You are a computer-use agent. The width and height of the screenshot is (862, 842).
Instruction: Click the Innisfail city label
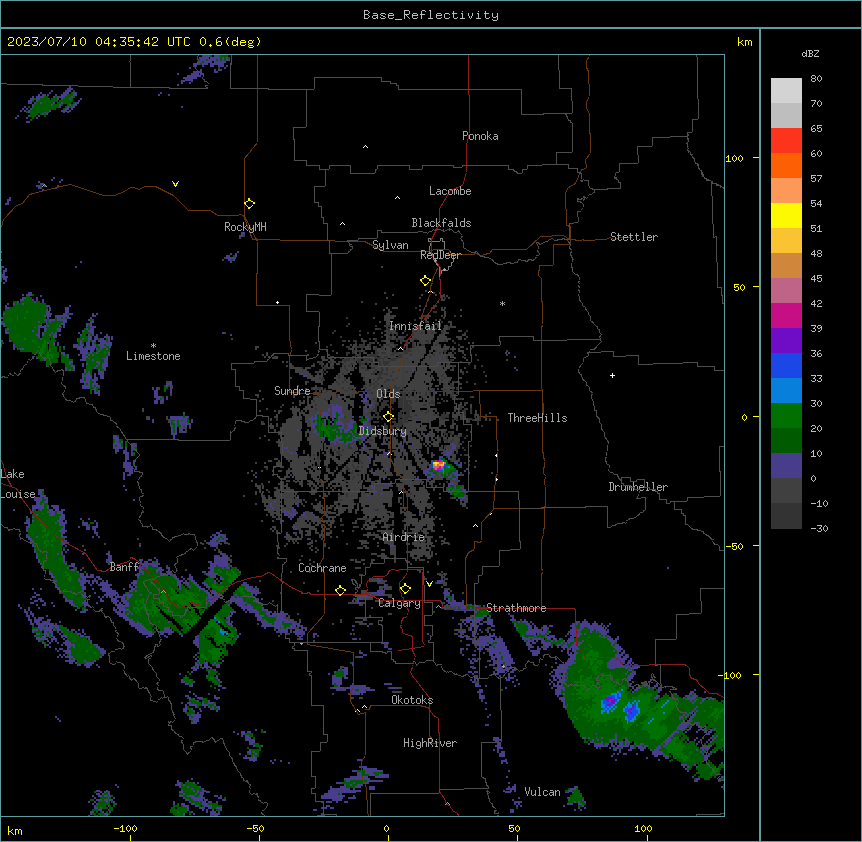coord(416,326)
